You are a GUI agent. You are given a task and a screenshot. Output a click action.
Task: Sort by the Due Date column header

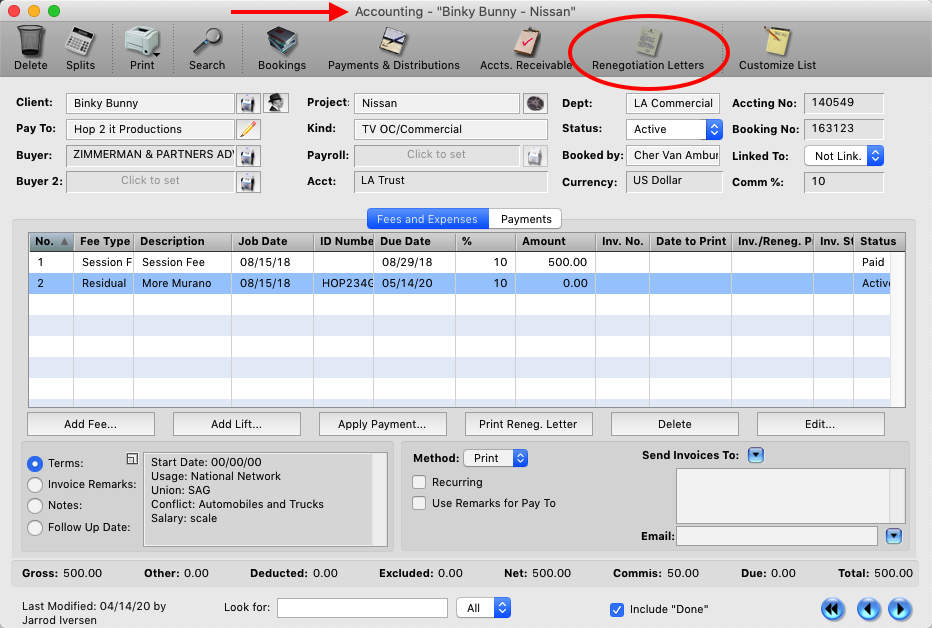(x=414, y=241)
